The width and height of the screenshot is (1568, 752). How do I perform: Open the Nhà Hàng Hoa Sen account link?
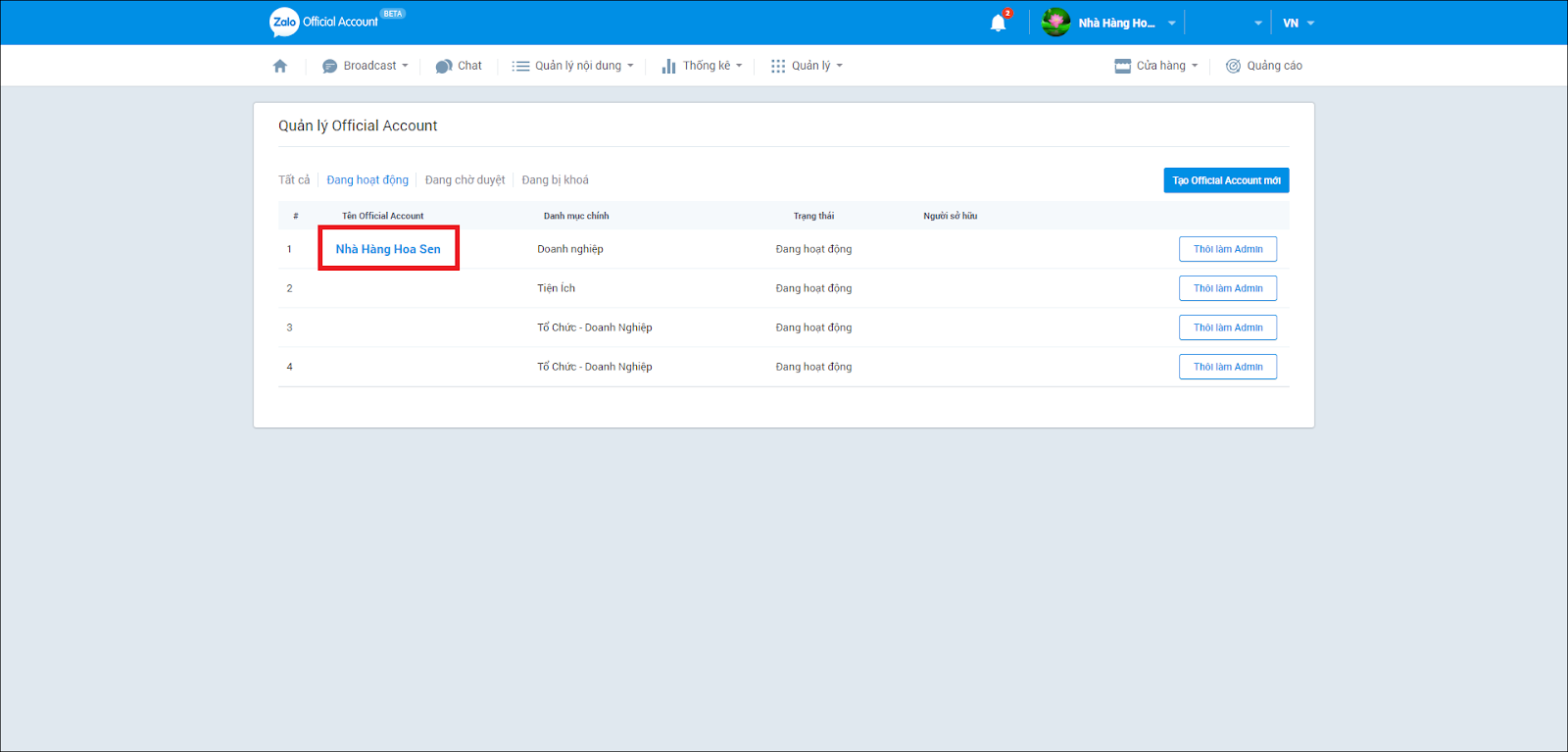[388, 249]
